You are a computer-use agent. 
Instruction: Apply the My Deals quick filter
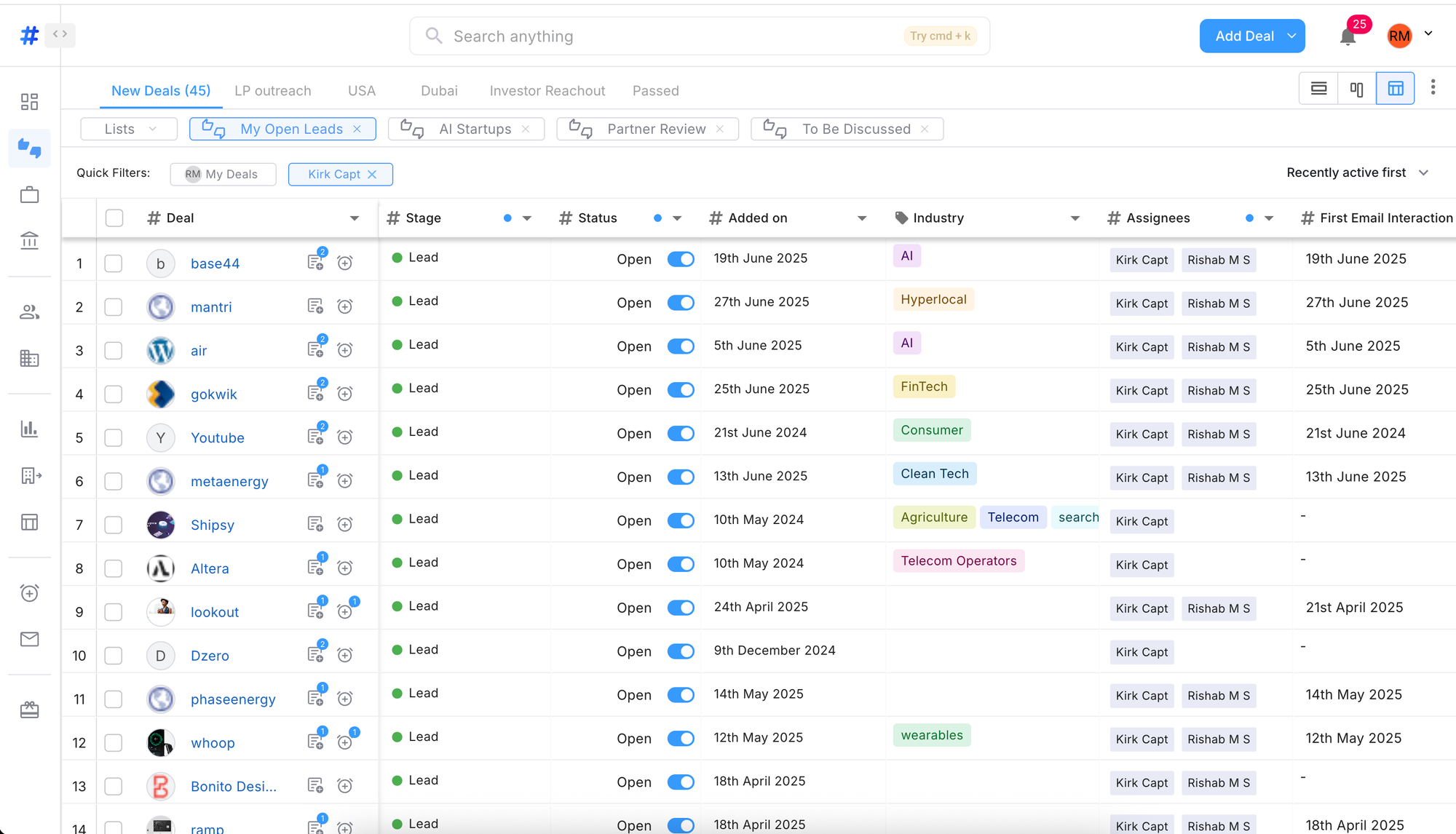tap(223, 174)
